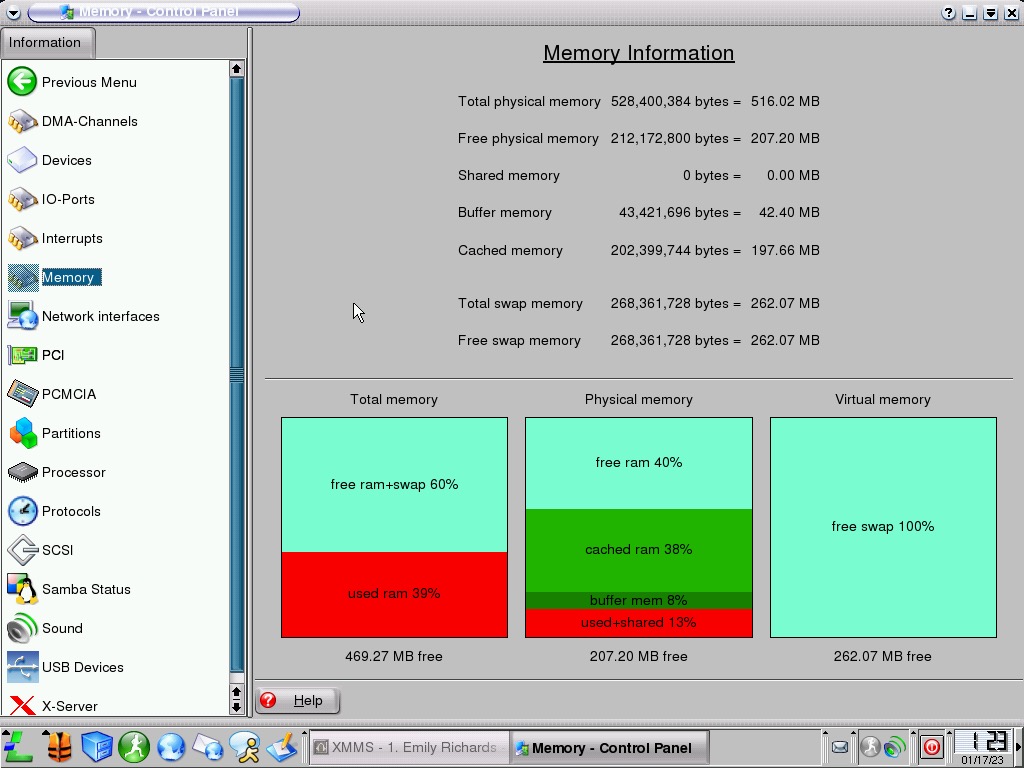This screenshot has height=768, width=1024.
Task: Switch to the Information tab
Action: 45,43
